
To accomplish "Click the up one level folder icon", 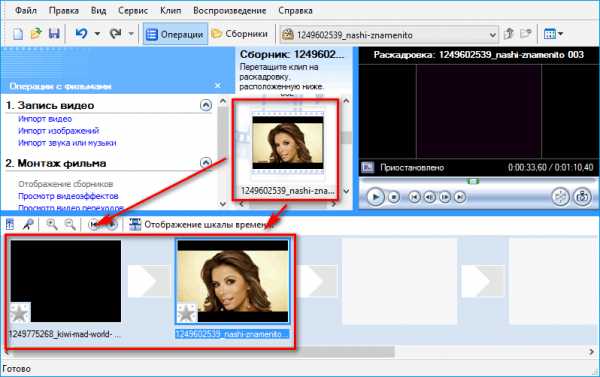I will (x=509, y=34).
